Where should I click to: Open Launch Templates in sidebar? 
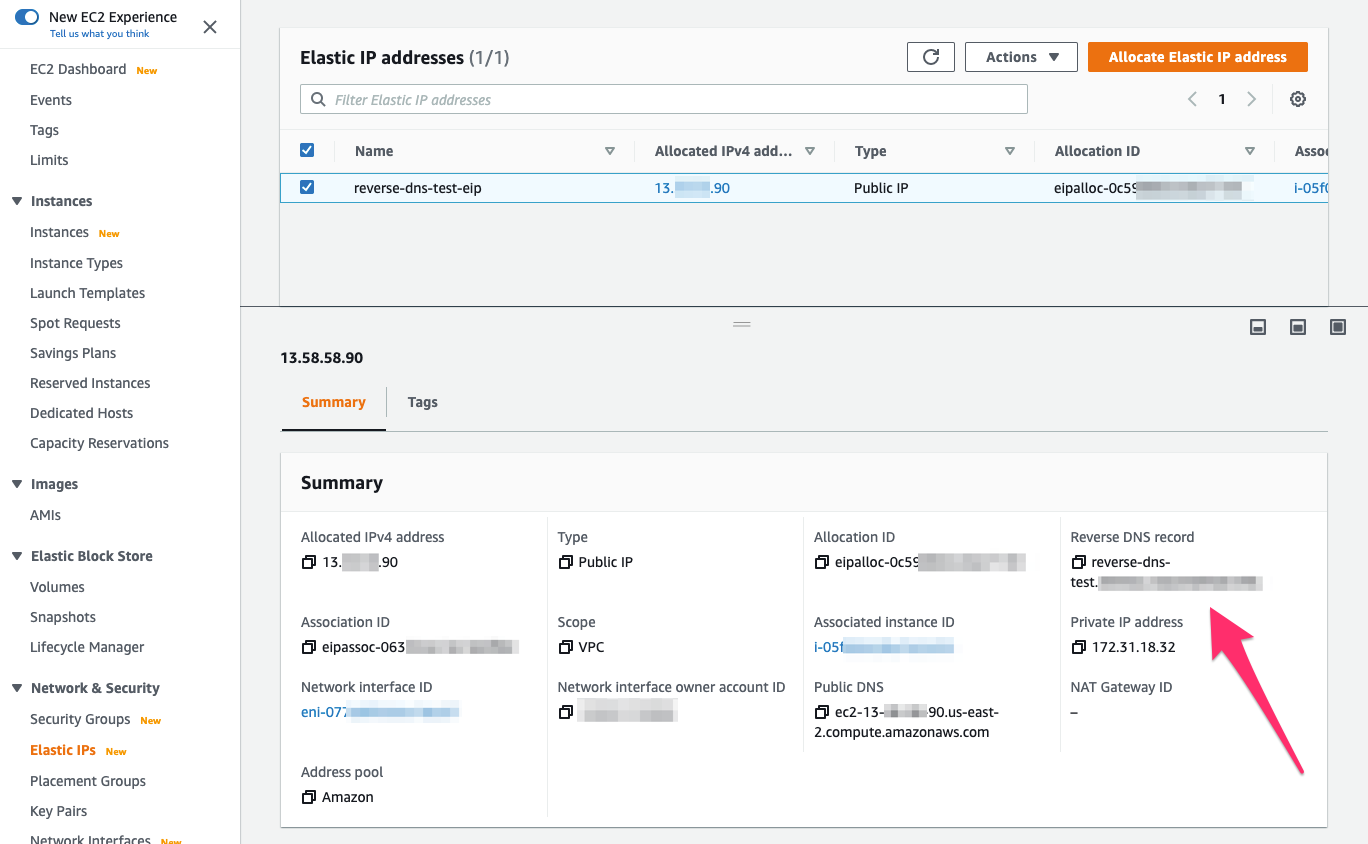tap(87, 293)
